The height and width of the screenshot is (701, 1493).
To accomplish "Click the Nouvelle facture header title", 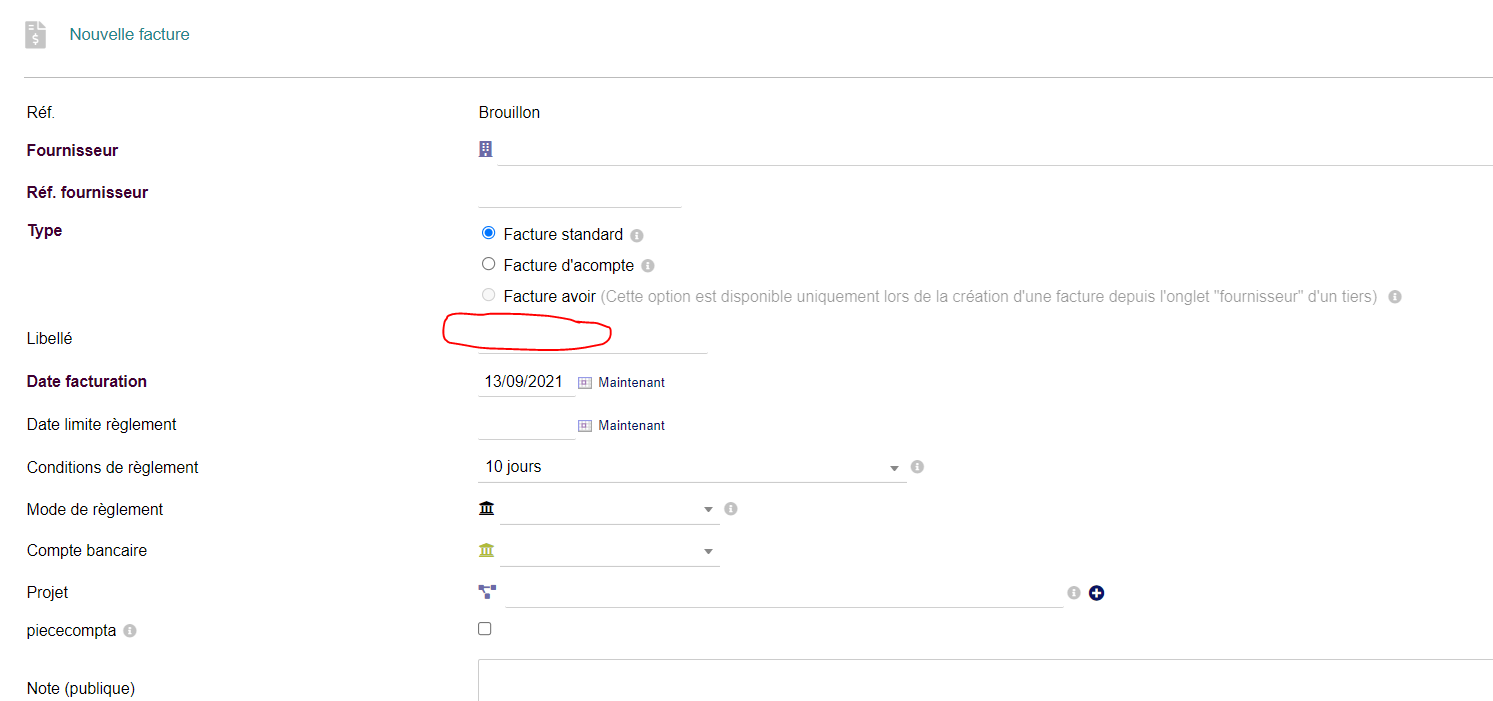I will [x=129, y=33].
